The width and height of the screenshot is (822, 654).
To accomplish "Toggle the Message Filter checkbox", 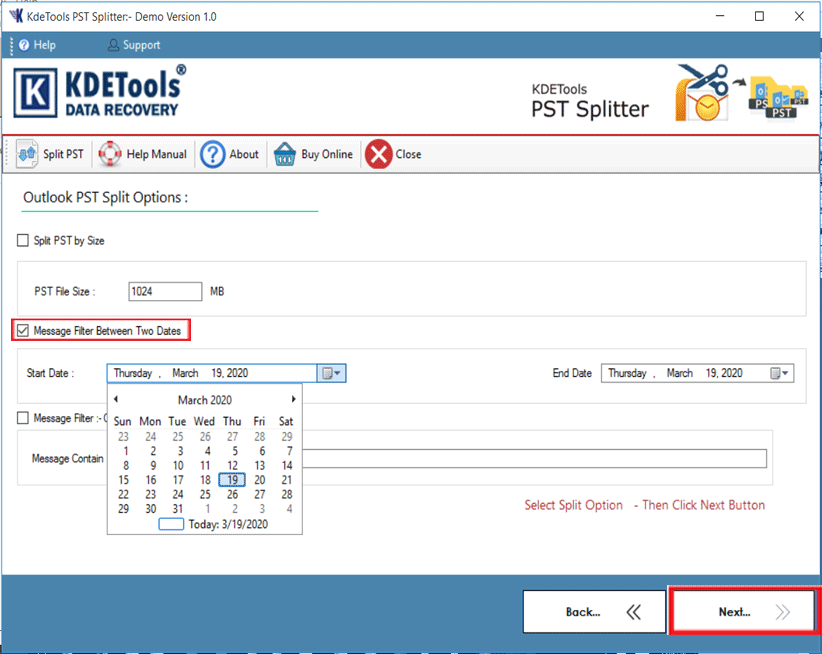I will tap(23, 418).
